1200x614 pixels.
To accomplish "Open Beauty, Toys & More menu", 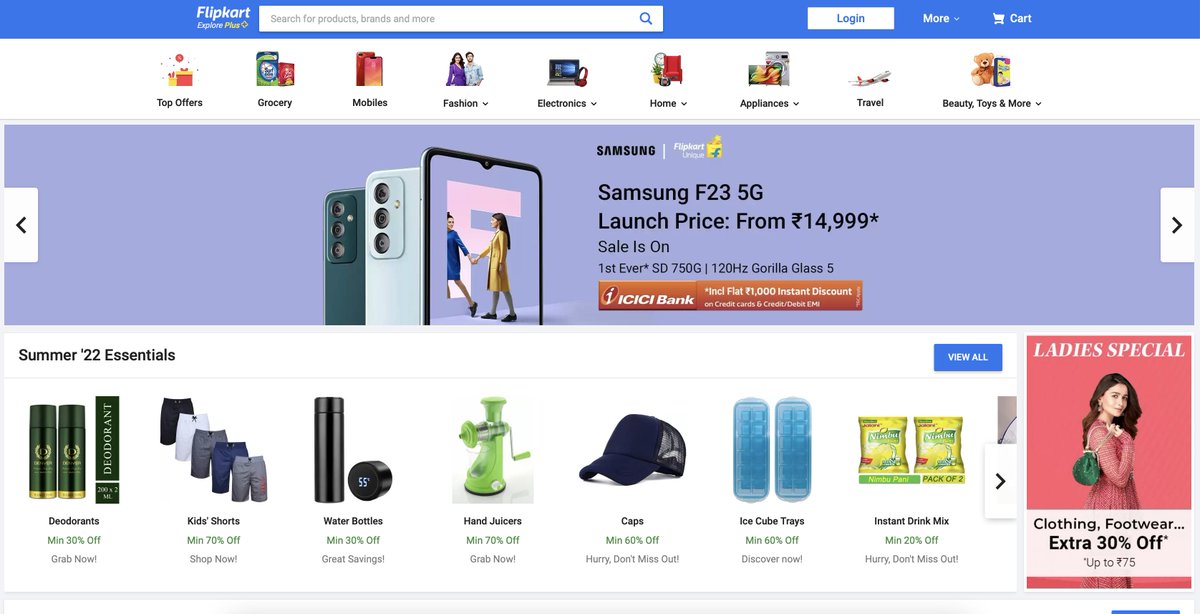I will pyautogui.click(x=992, y=103).
